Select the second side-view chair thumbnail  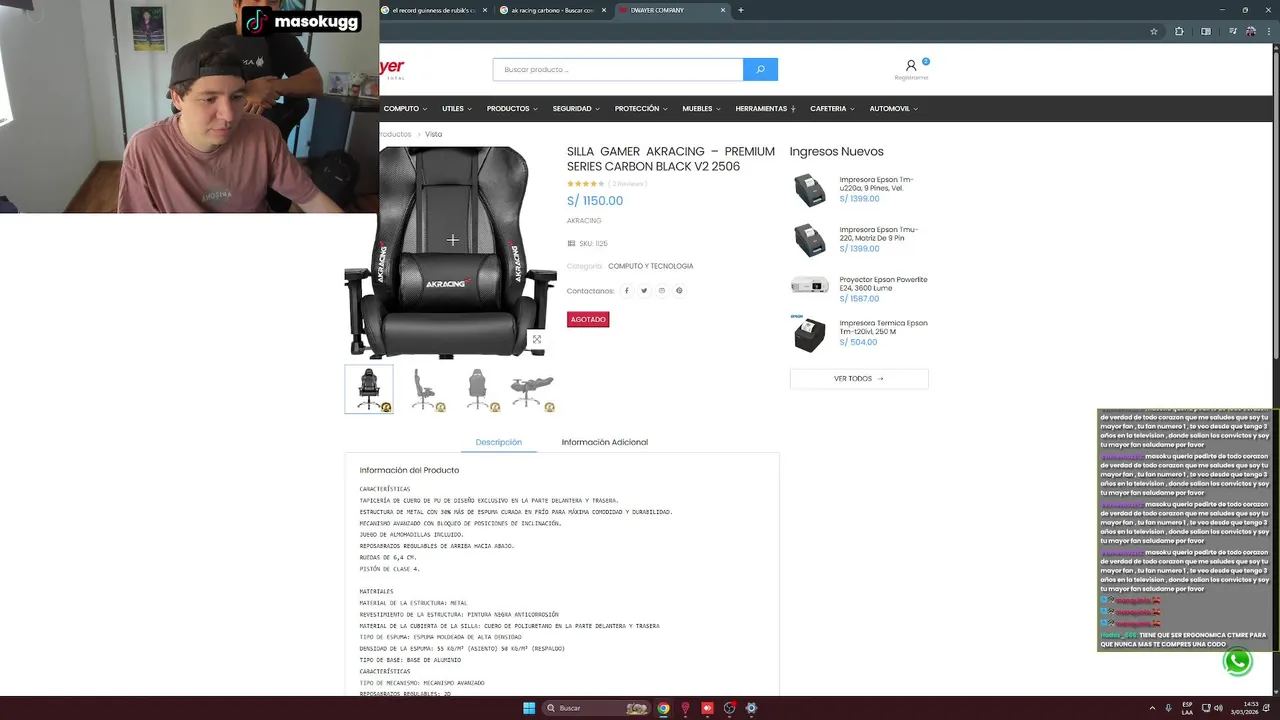click(x=424, y=389)
